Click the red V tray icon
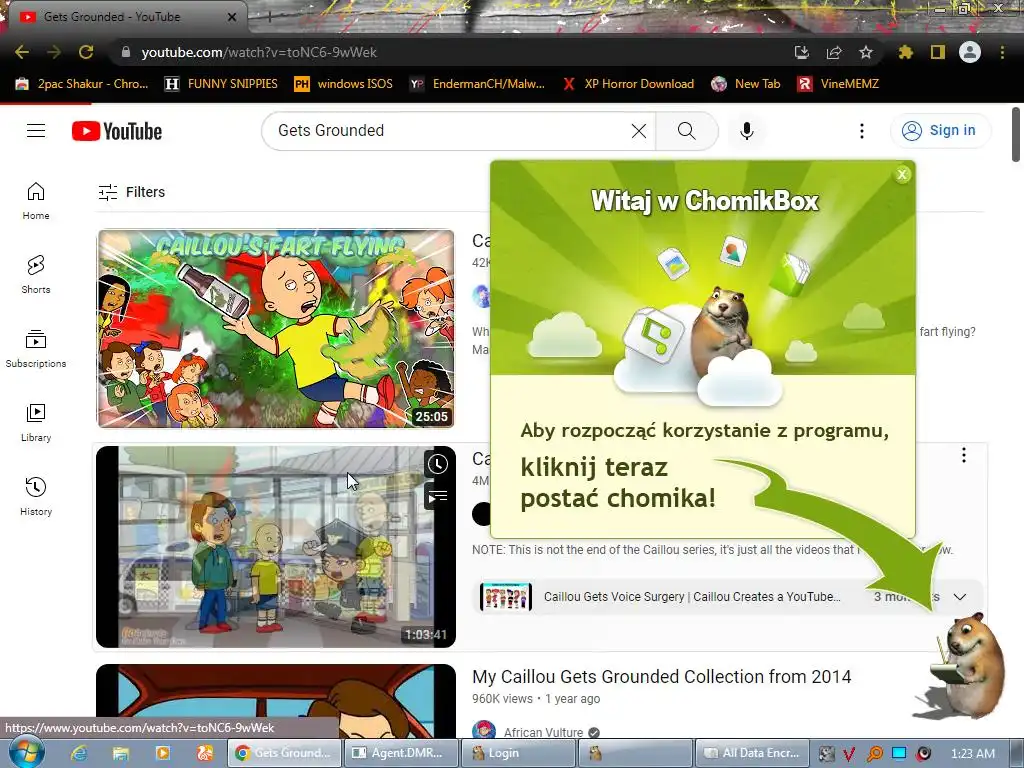This screenshot has width=1024, height=768. [850, 754]
